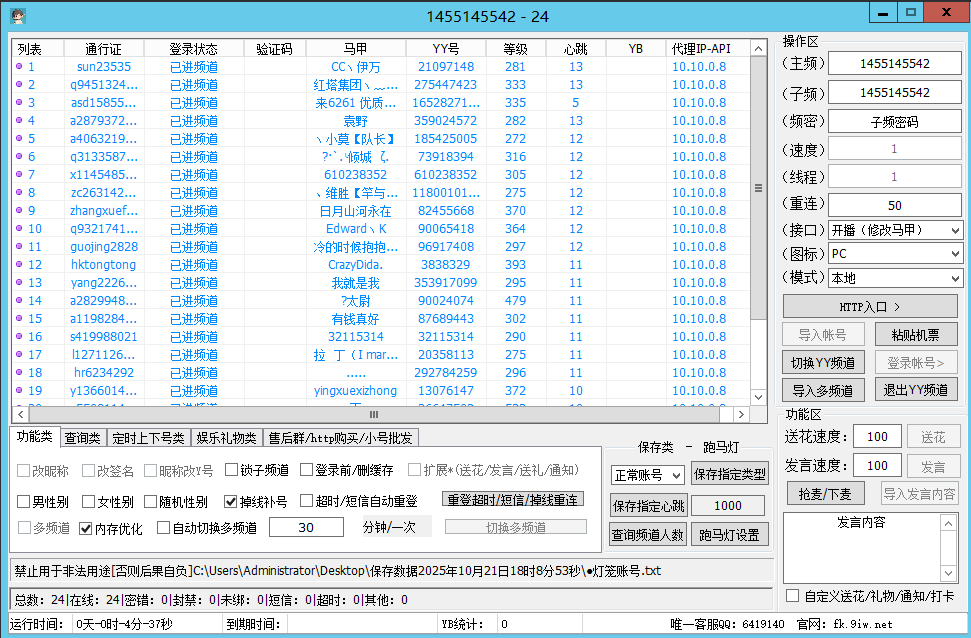This screenshot has width=971, height=638.
Task: Click the HTTP入口 button
Action: (x=869, y=306)
